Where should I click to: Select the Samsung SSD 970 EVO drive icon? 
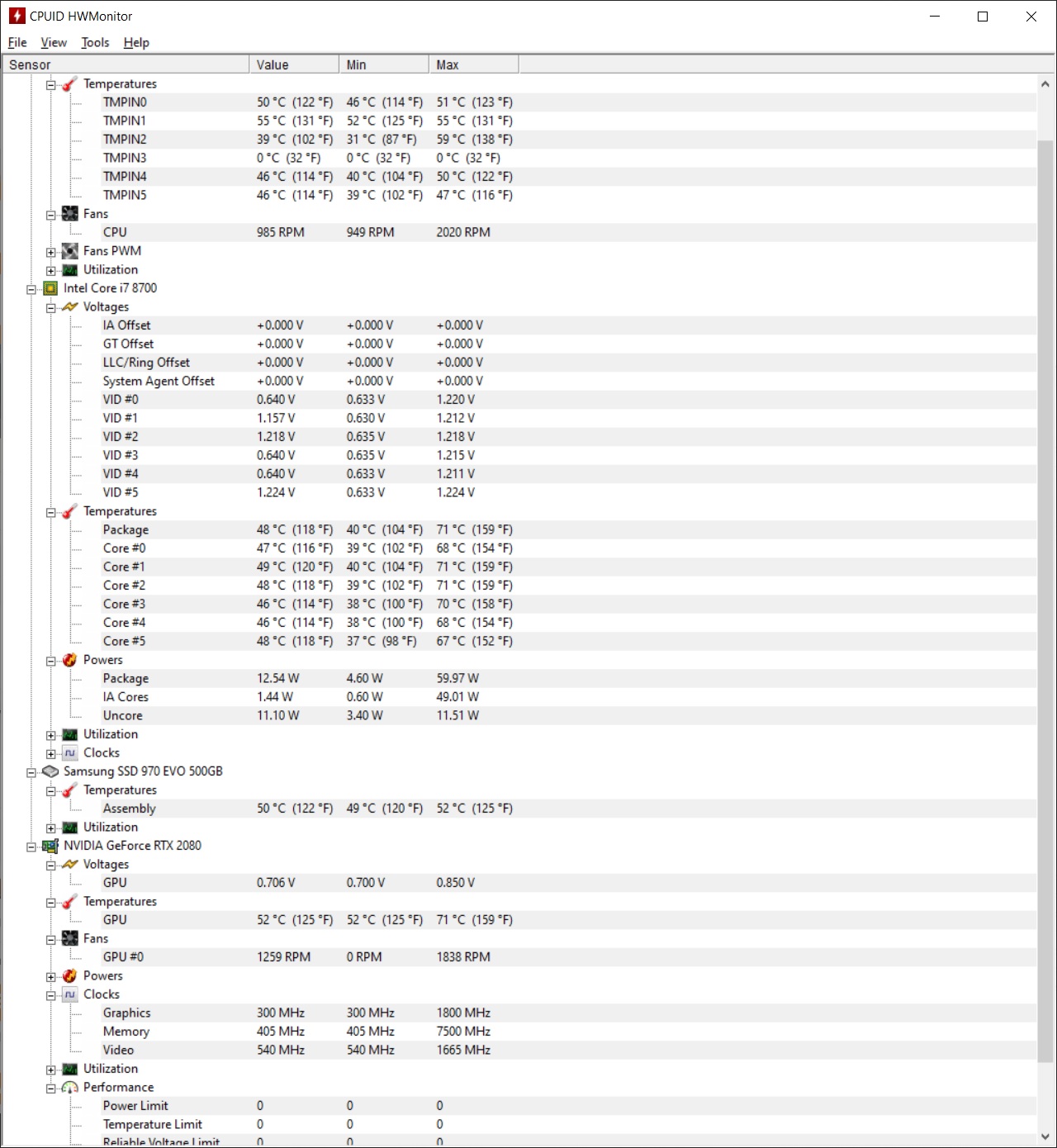[50, 771]
